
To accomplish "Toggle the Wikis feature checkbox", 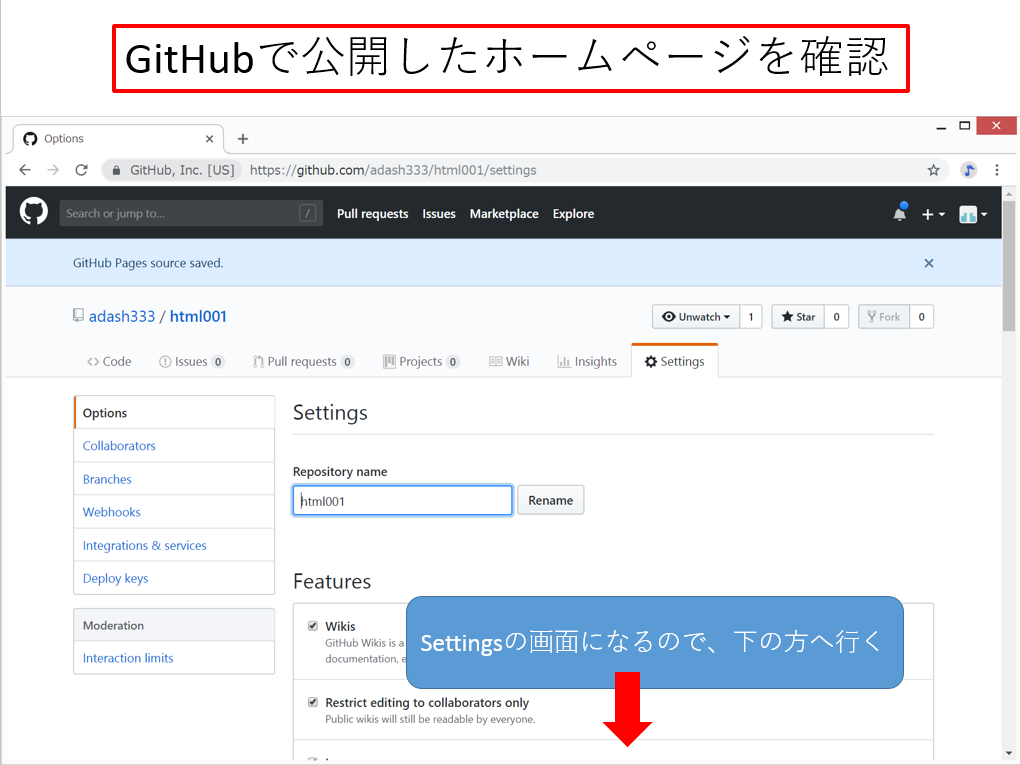I will (313, 626).
